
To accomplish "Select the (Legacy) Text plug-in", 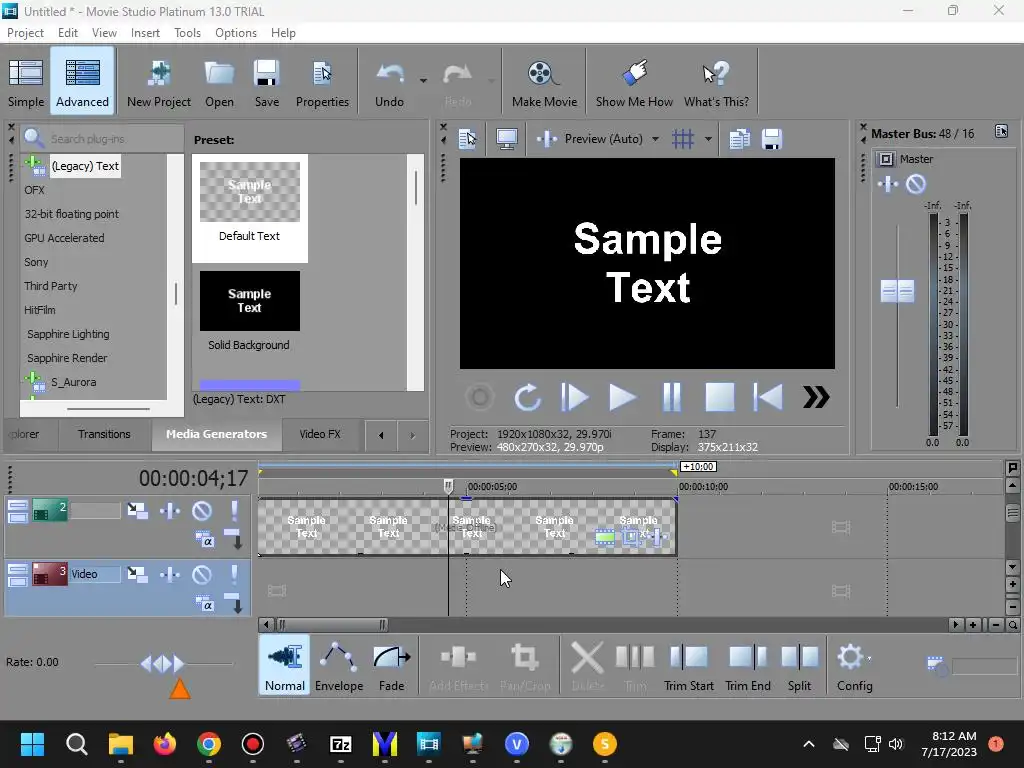I will point(85,166).
